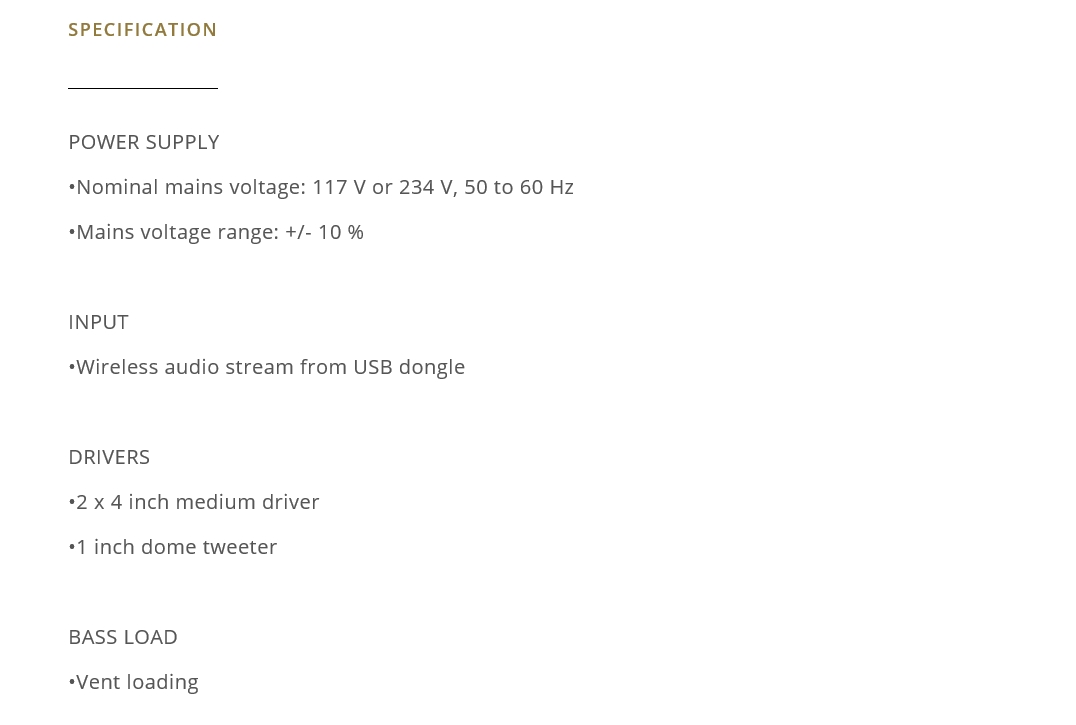Select the DRIVERS section title
The image size is (1076, 725).
[109, 457]
